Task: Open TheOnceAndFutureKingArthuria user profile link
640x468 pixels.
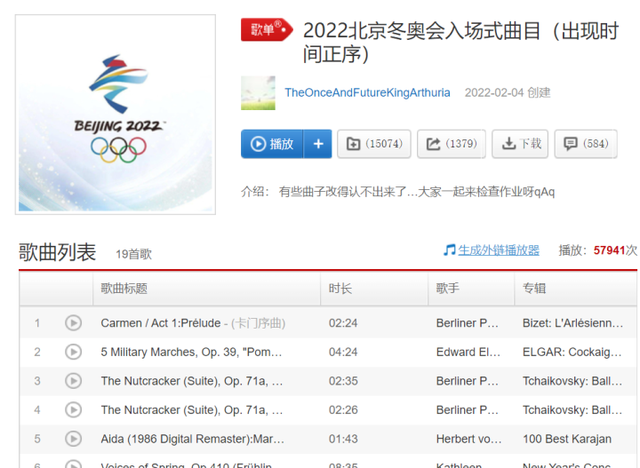Action: tap(367, 93)
